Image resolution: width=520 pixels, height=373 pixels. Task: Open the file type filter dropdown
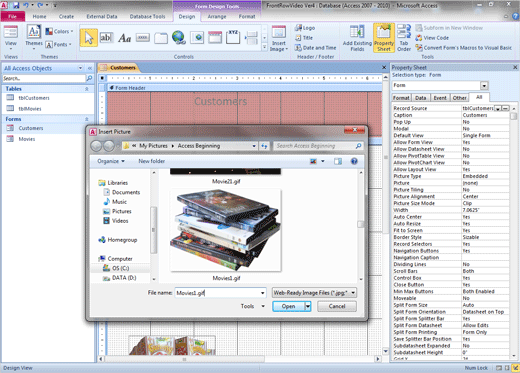(x=314, y=293)
